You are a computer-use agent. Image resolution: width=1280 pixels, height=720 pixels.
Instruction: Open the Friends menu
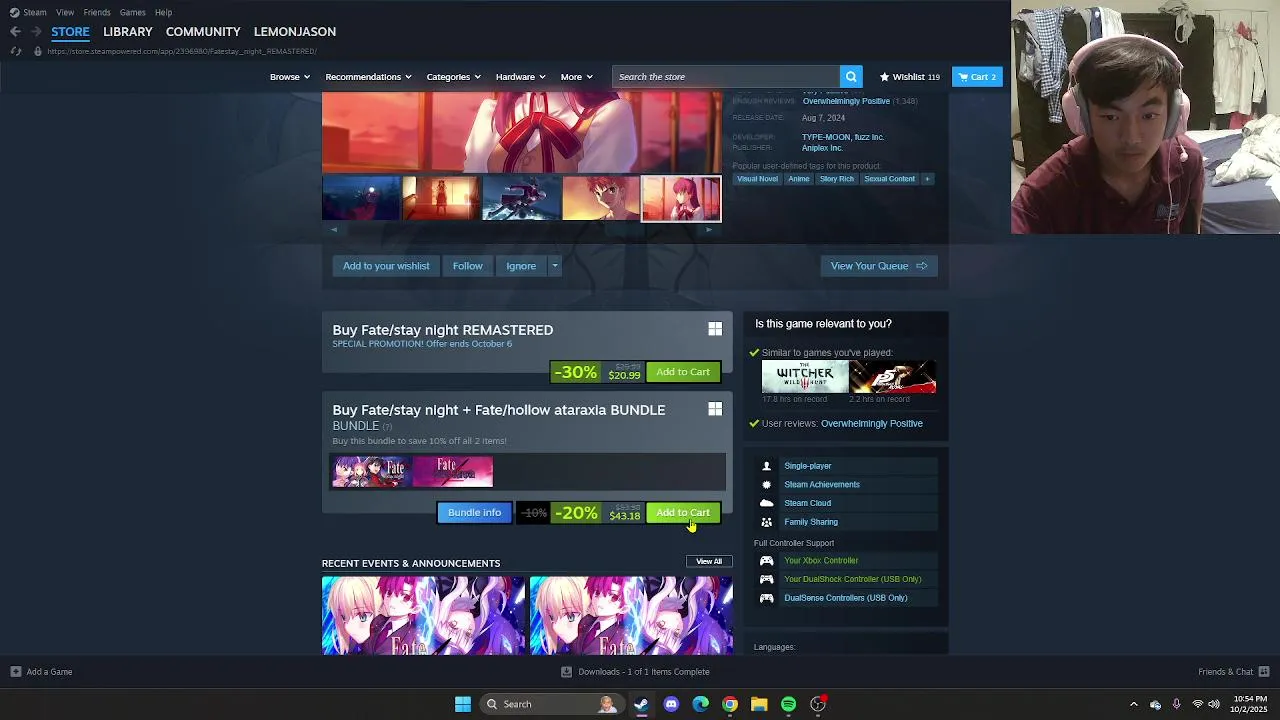click(x=97, y=12)
